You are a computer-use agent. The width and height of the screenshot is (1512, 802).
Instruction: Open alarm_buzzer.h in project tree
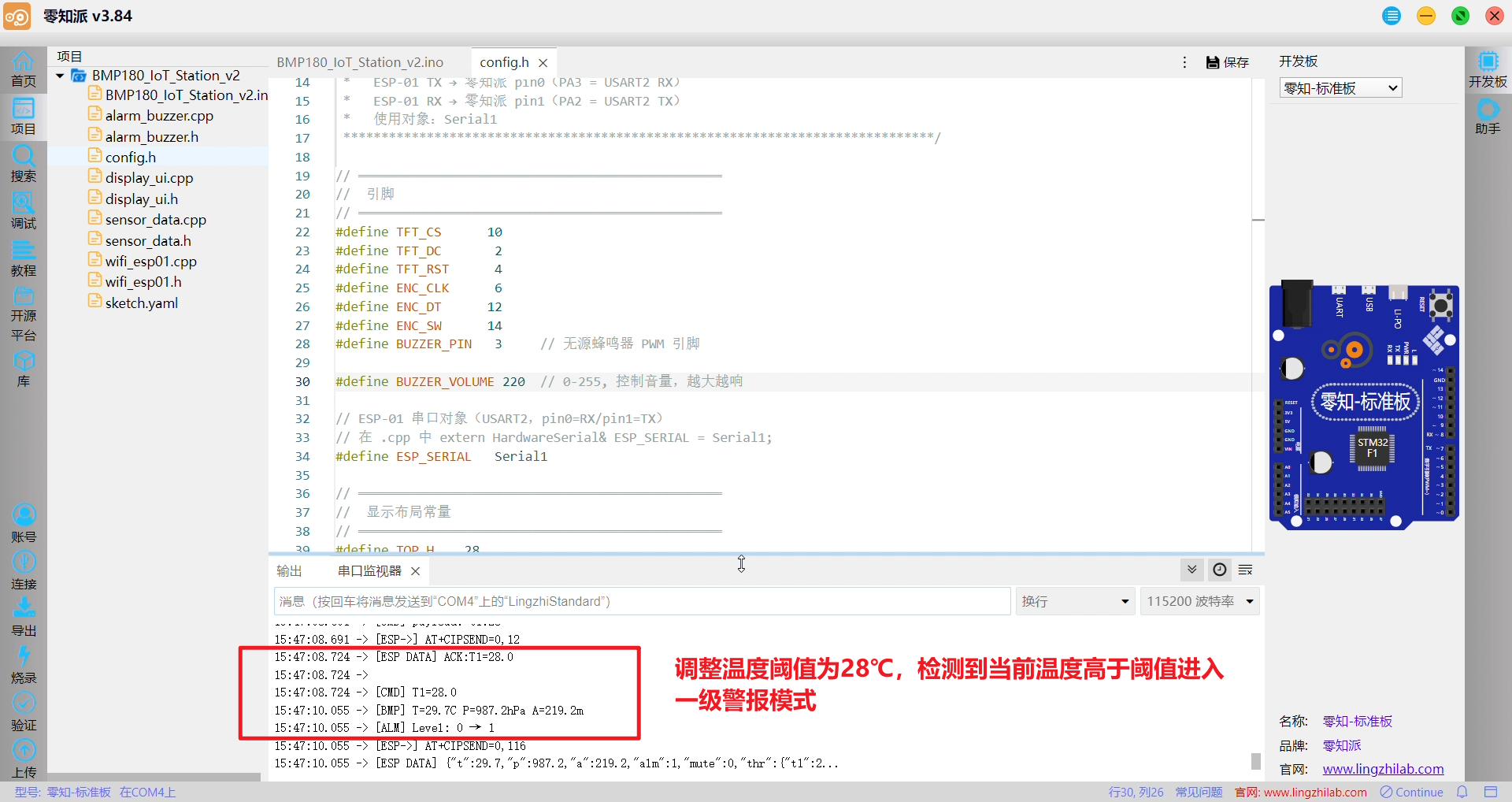(152, 136)
